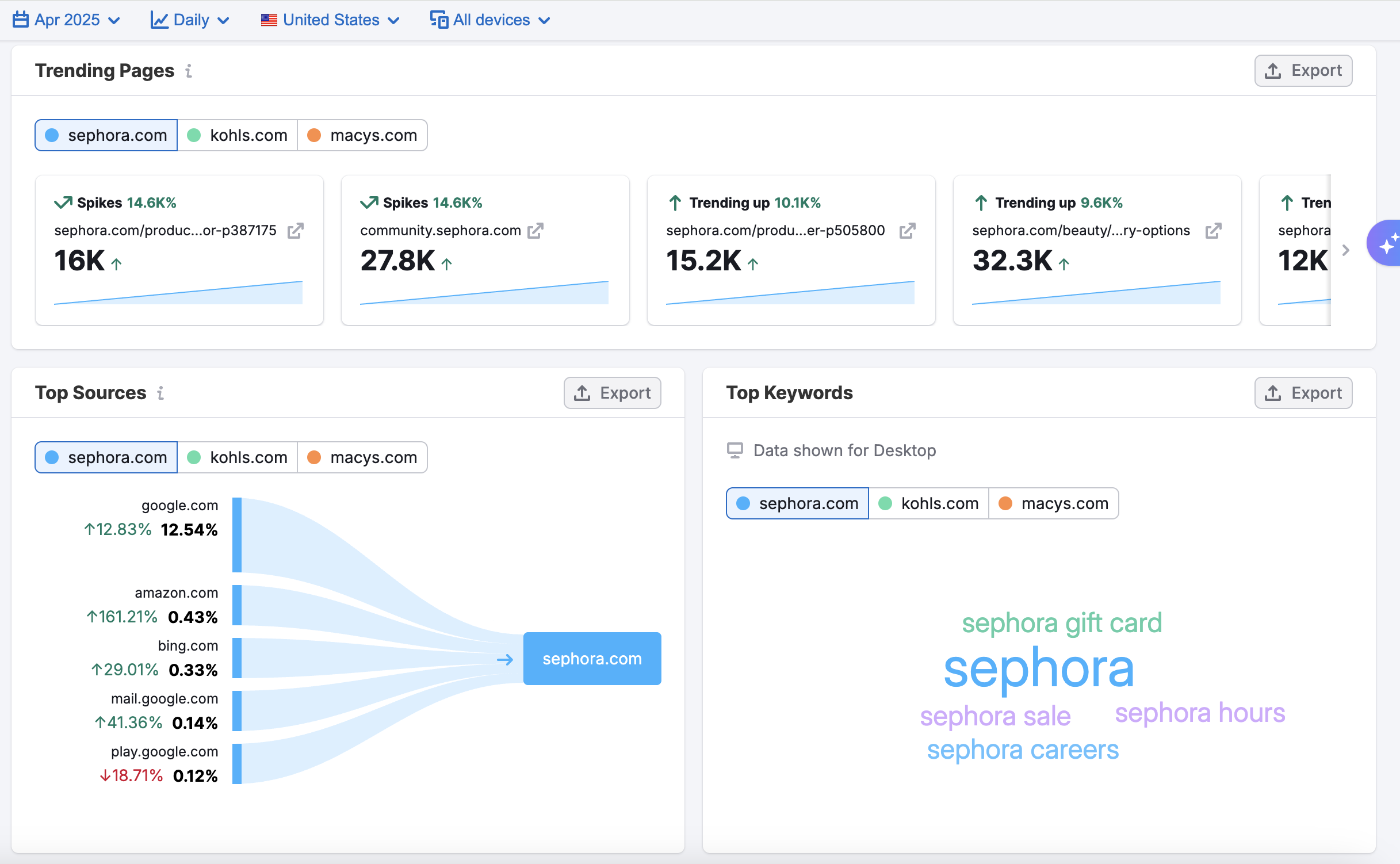The height and width of the screenshot is (864, 1400).
Task: Export the Top Keywords data
Action: point(1303,393)
